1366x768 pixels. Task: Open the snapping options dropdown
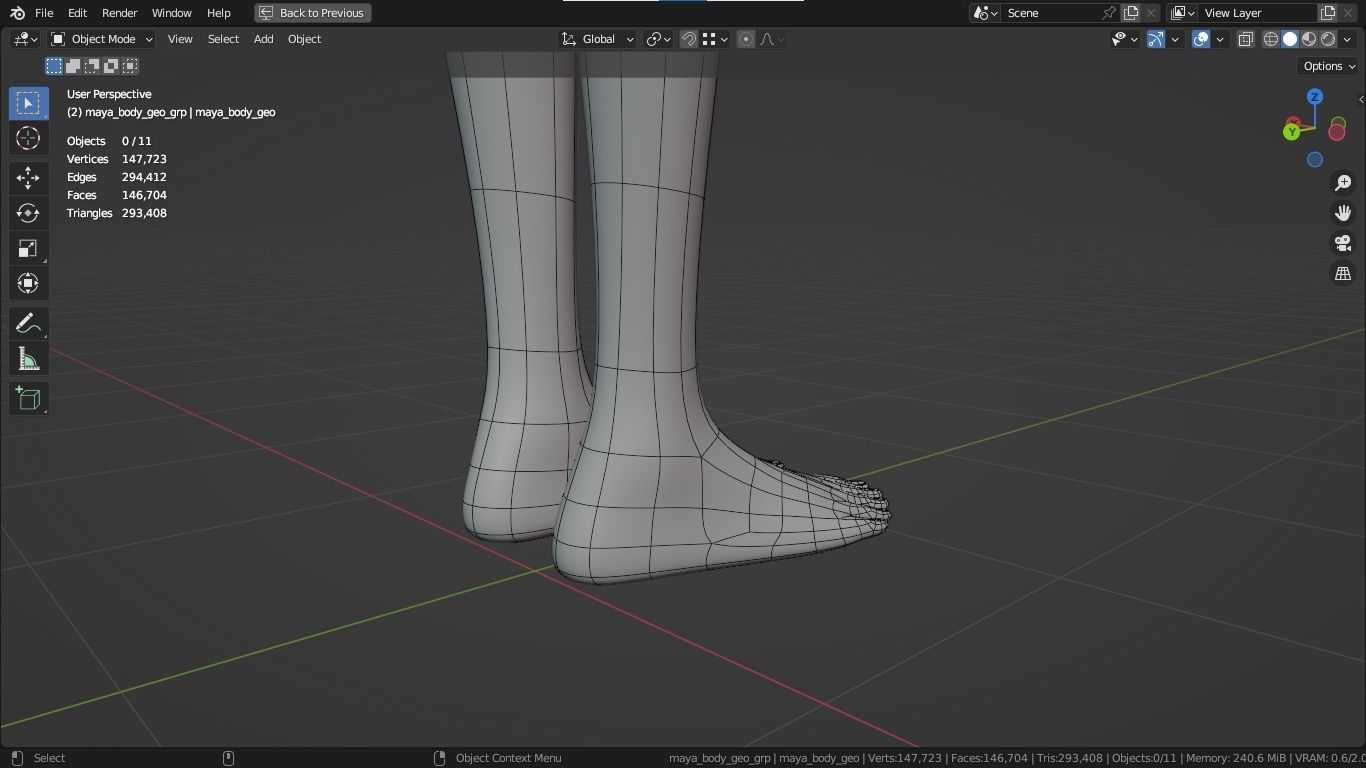tap(714, 39)
